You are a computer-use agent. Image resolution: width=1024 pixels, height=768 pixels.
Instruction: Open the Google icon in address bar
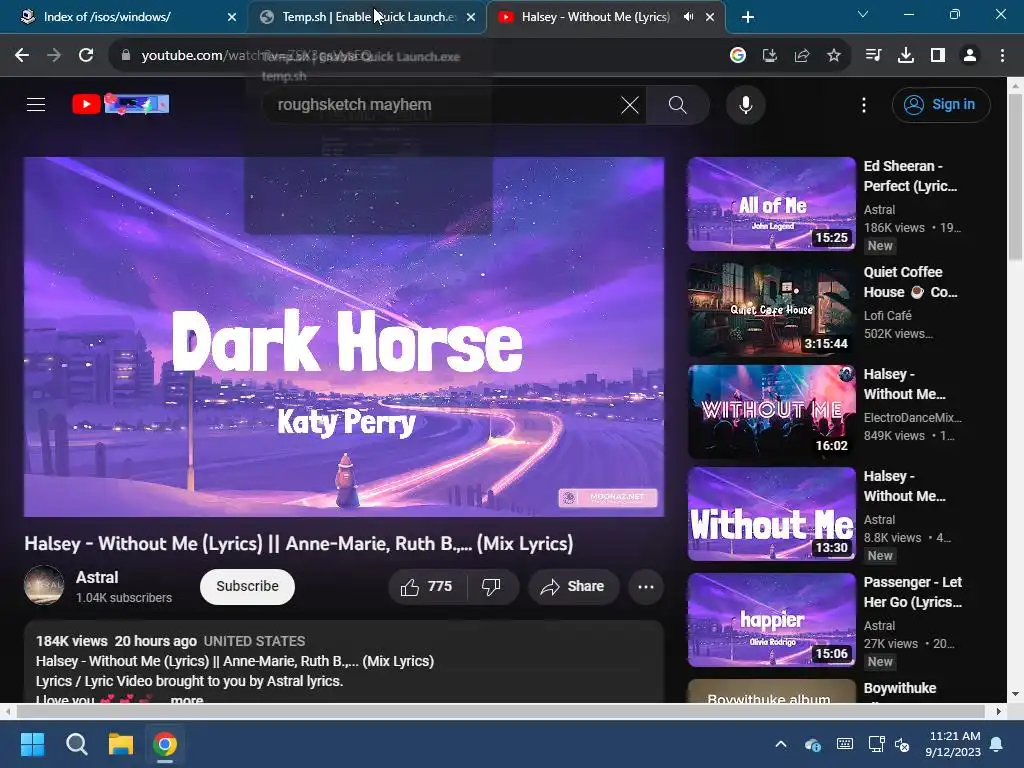click(x=738, y=56)
